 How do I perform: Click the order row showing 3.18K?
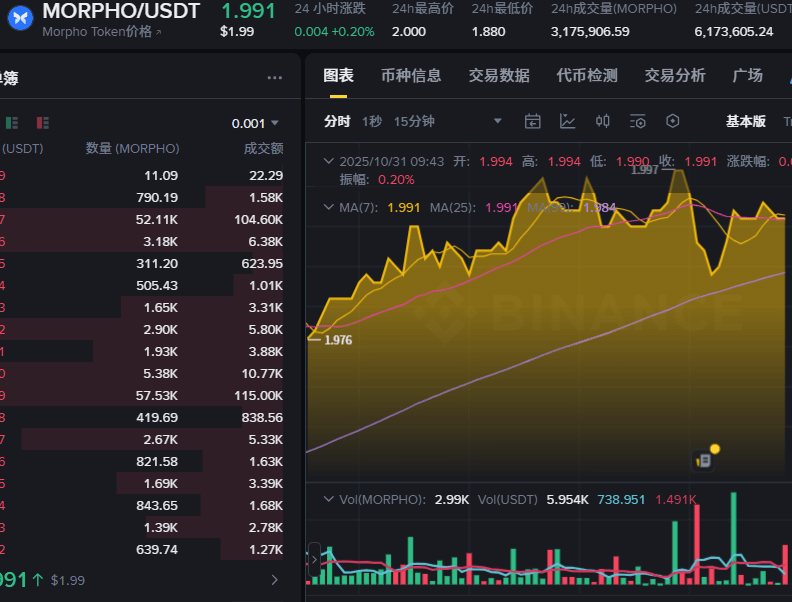[141, 241]
